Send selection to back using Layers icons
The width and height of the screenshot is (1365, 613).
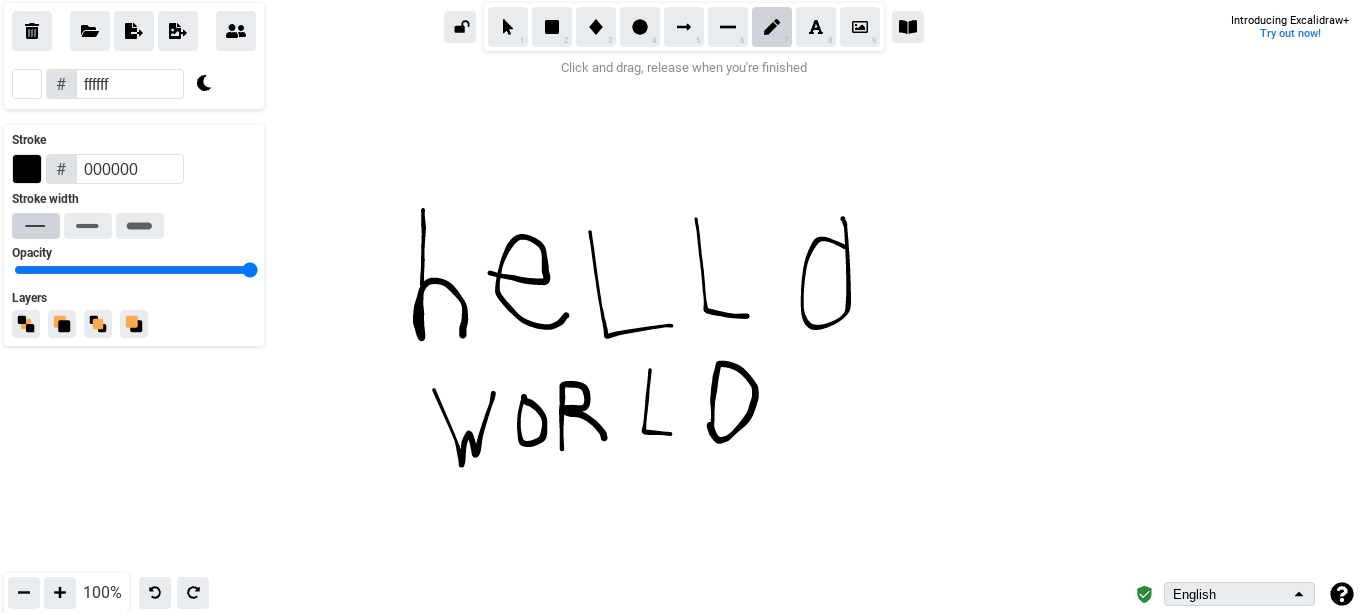point(25,323)
